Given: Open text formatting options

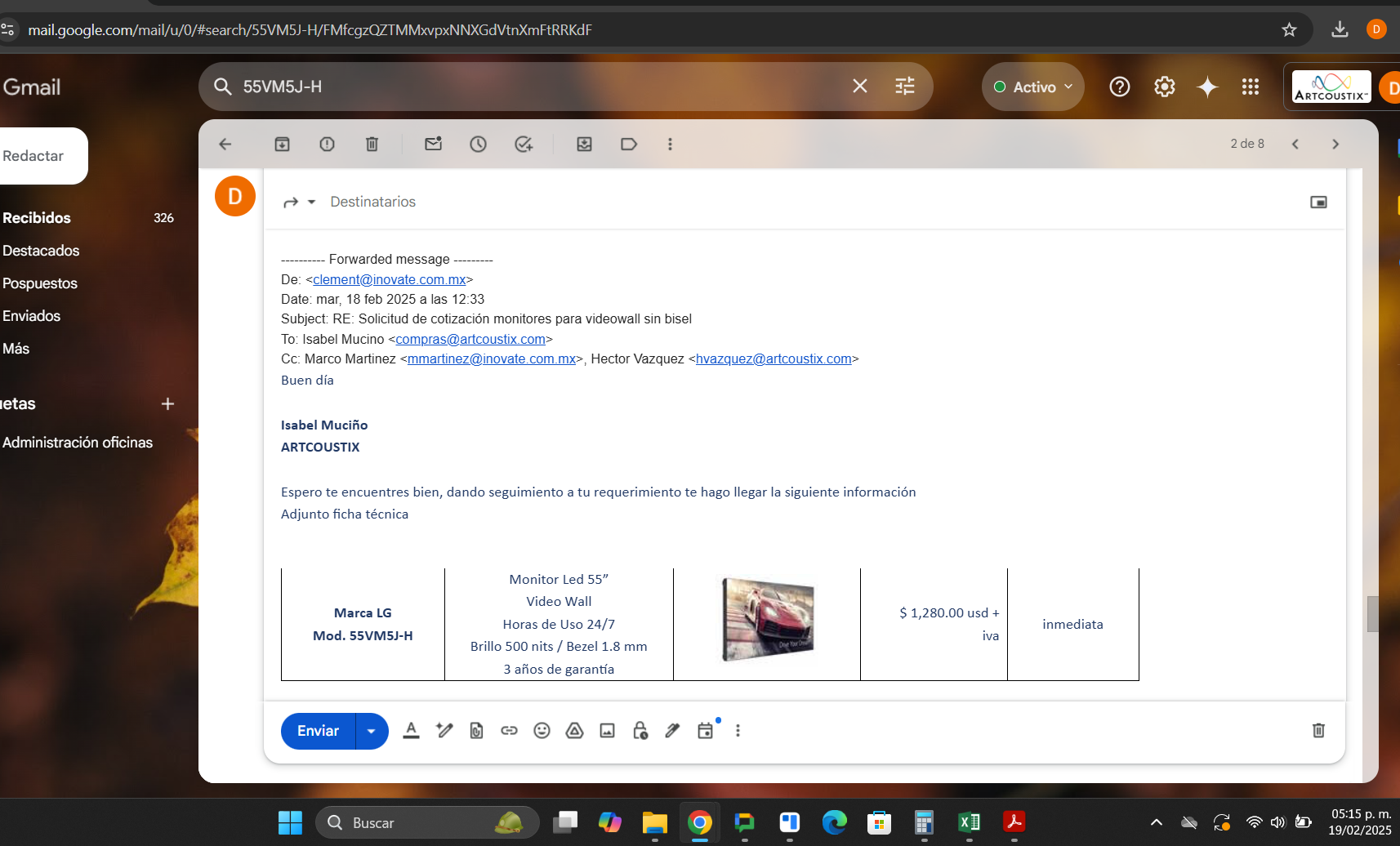Looking at the screenshot, I should tap(411, 731).
